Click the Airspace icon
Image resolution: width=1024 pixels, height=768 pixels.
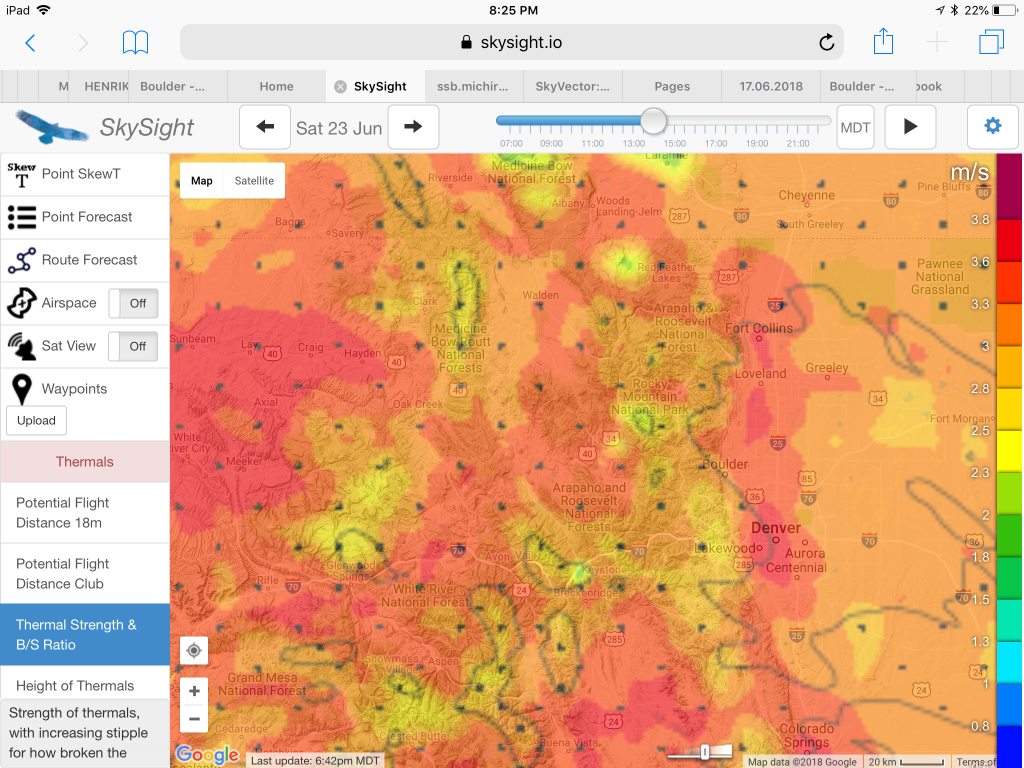pos(22,303)
